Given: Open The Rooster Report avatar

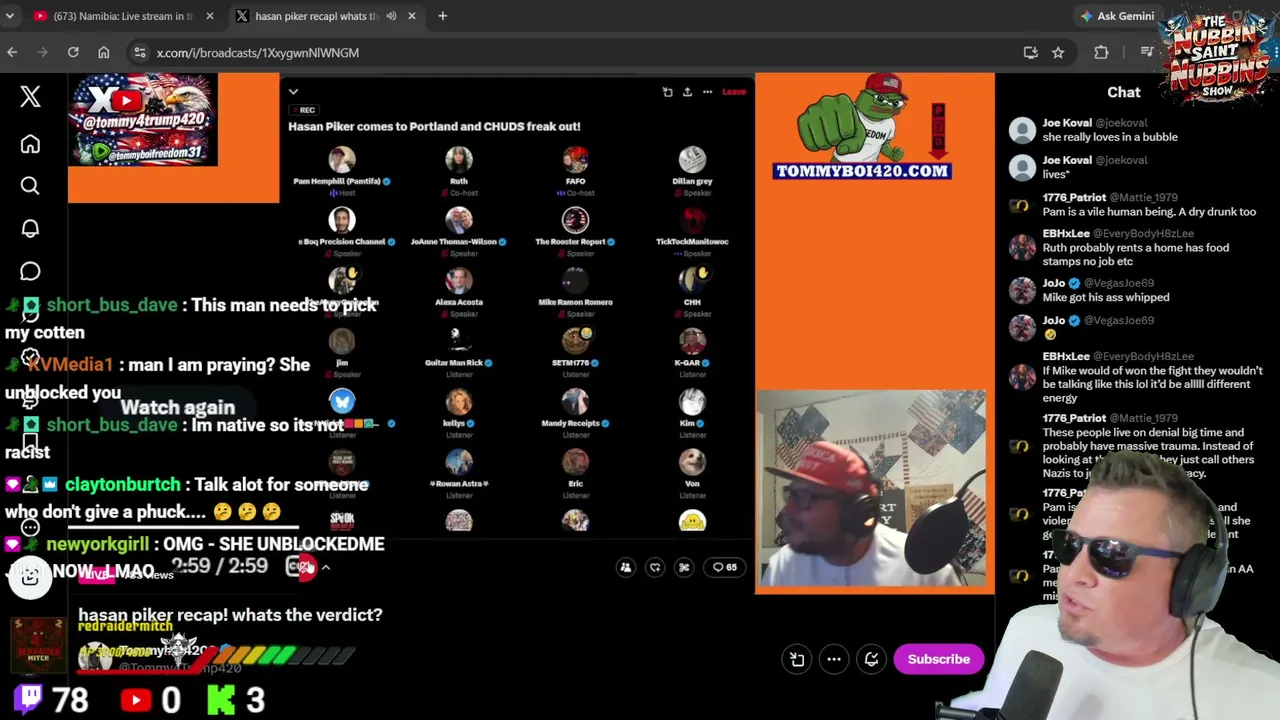Looking at the screenshot, I should [x=575, y=220].
